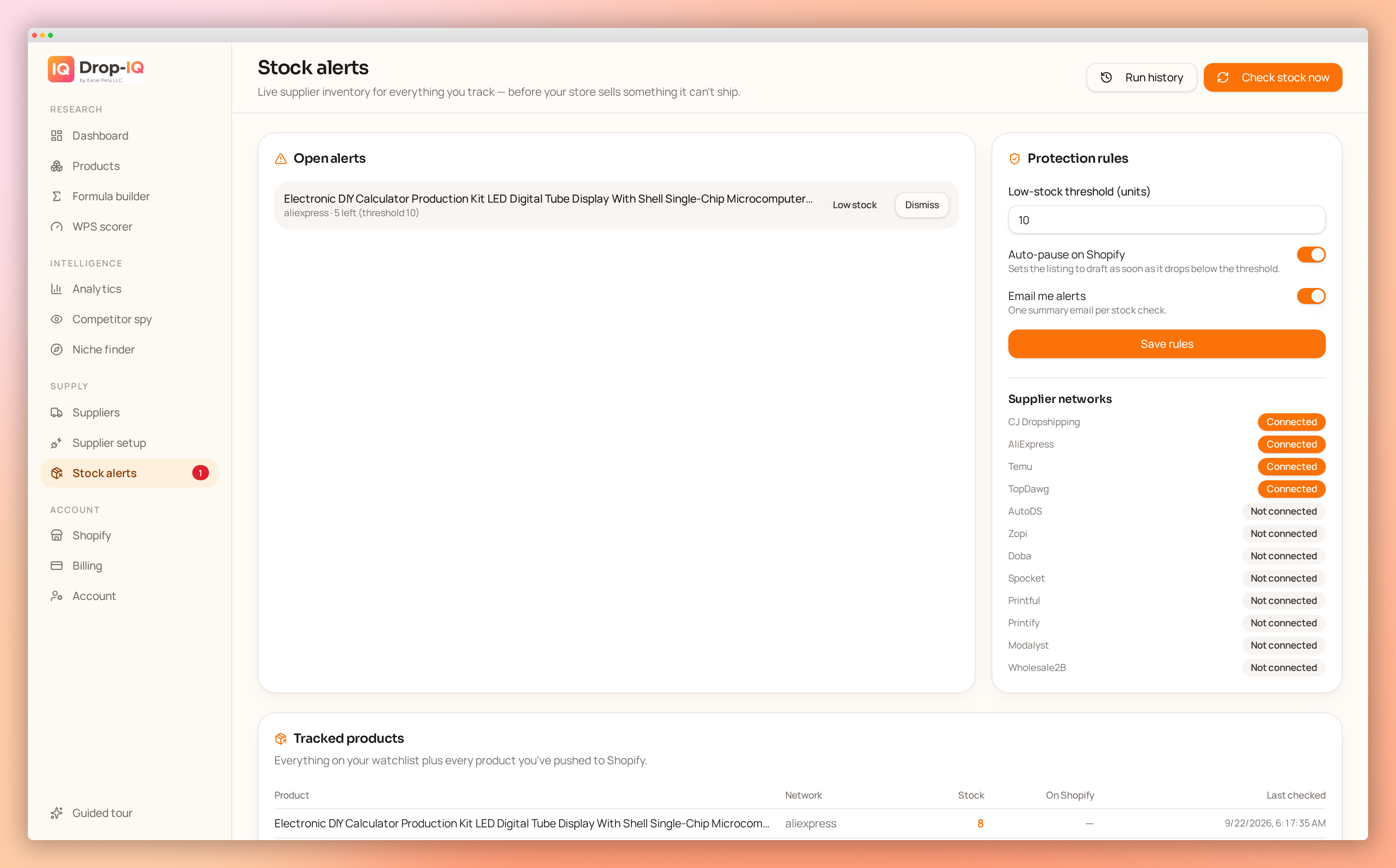
Task: Open the Dashboard page
Action: [x=130, y=136]
